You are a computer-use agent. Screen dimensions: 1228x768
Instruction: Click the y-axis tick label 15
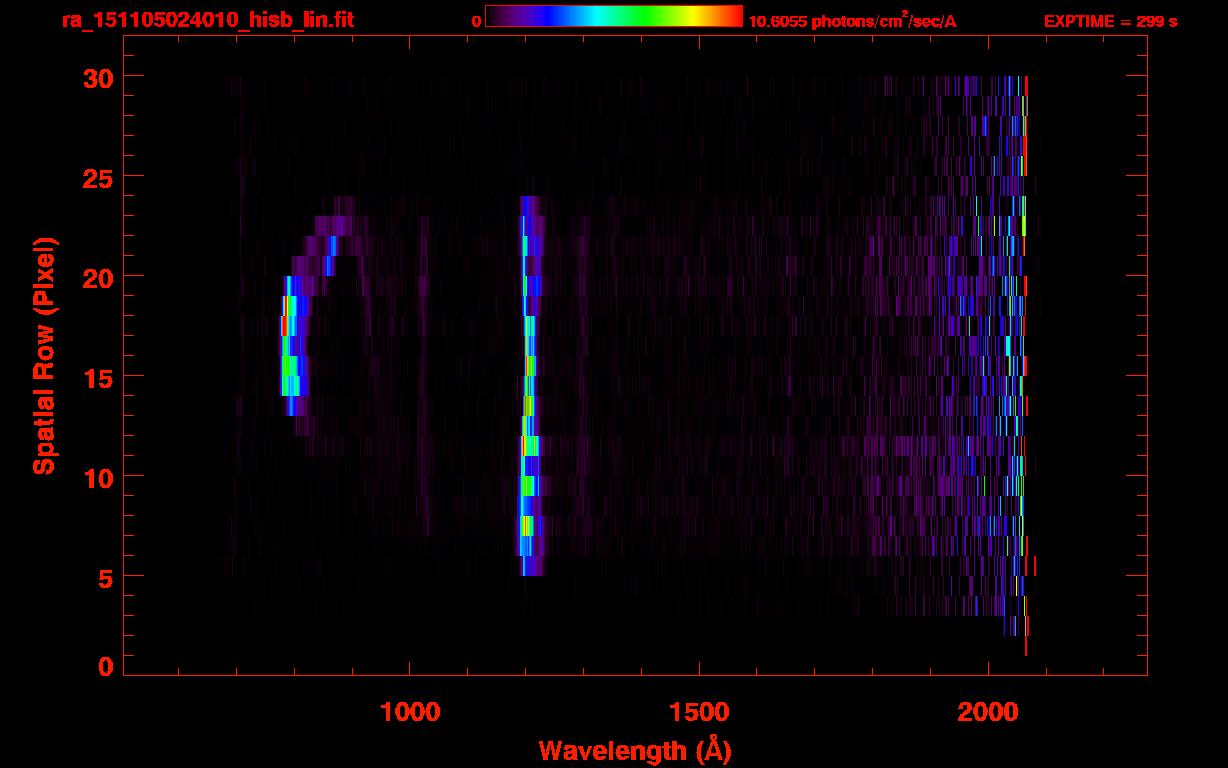pyautogui.click(x=98, y=377)
